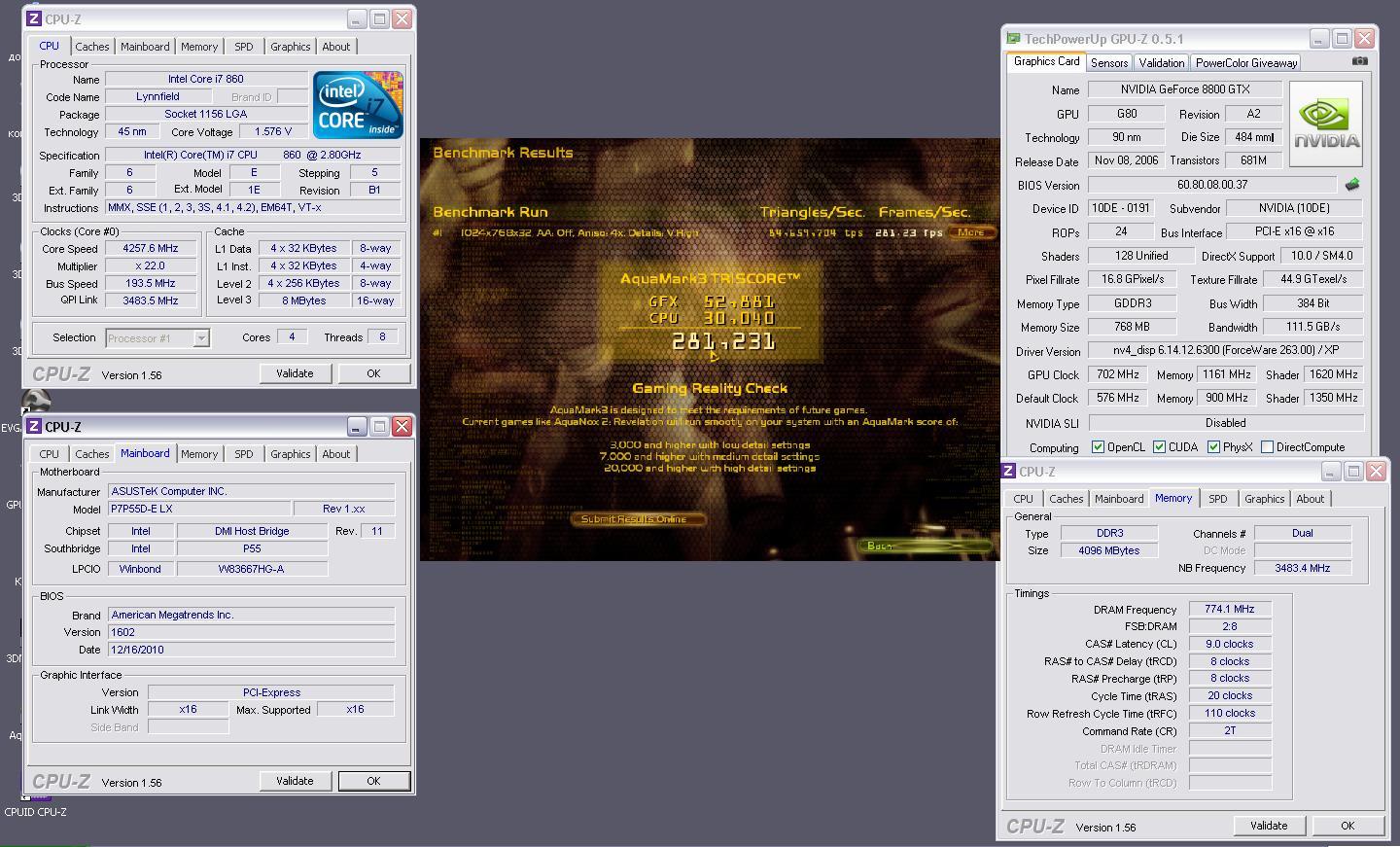Viewport: 1400px width, 847px height.
Task: Click the Back button in AquaMark3
Action: click(x=926, y=546)
